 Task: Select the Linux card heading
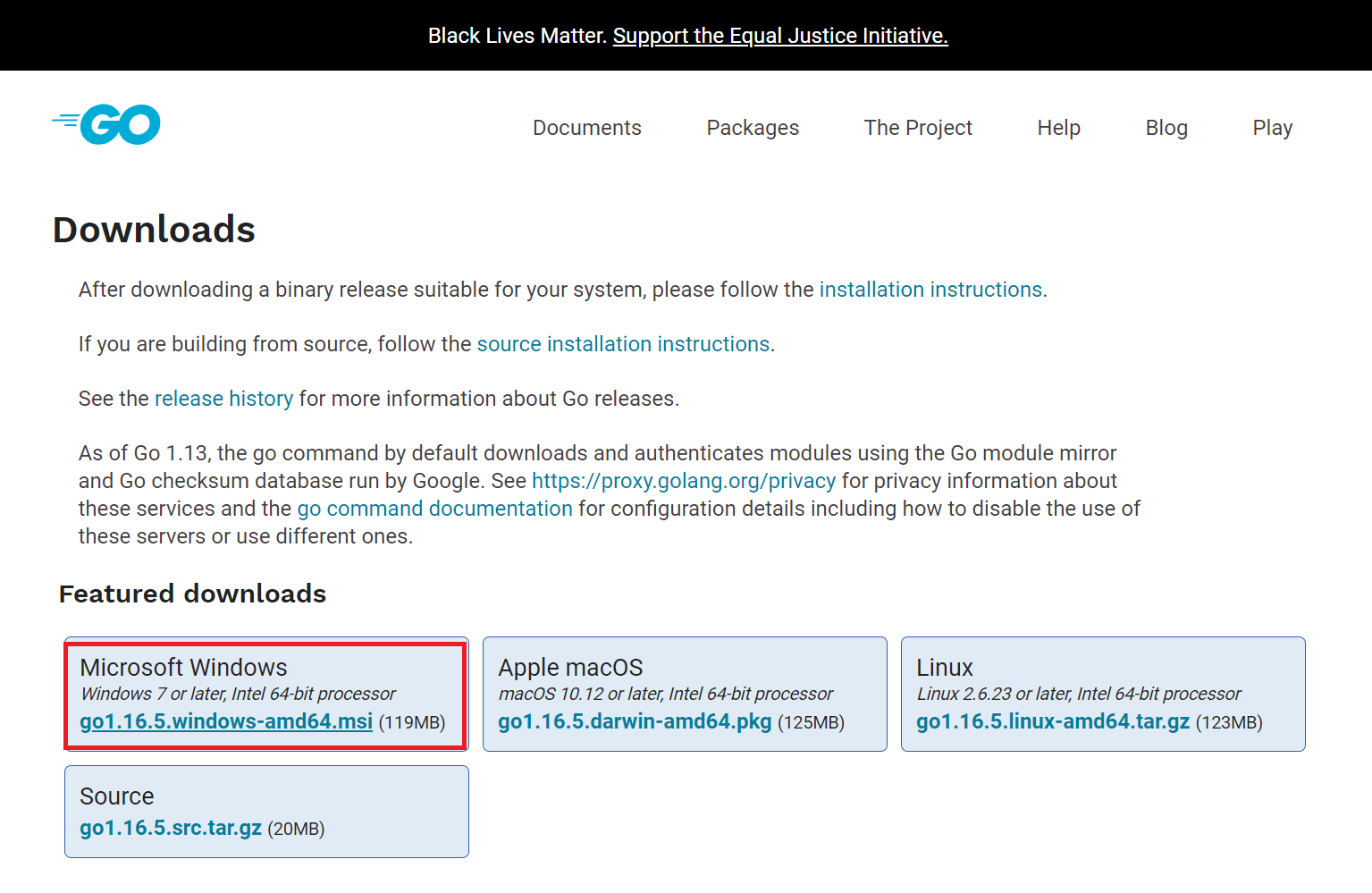[x=945, y=668]
